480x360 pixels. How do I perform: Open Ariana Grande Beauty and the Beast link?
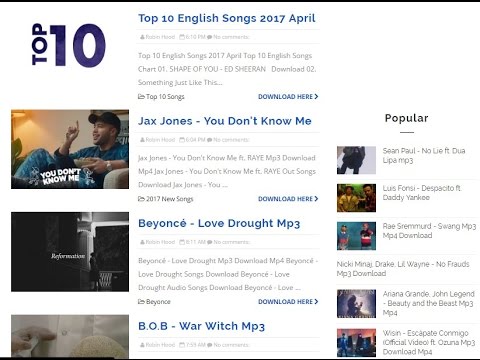tap(429, 303)
